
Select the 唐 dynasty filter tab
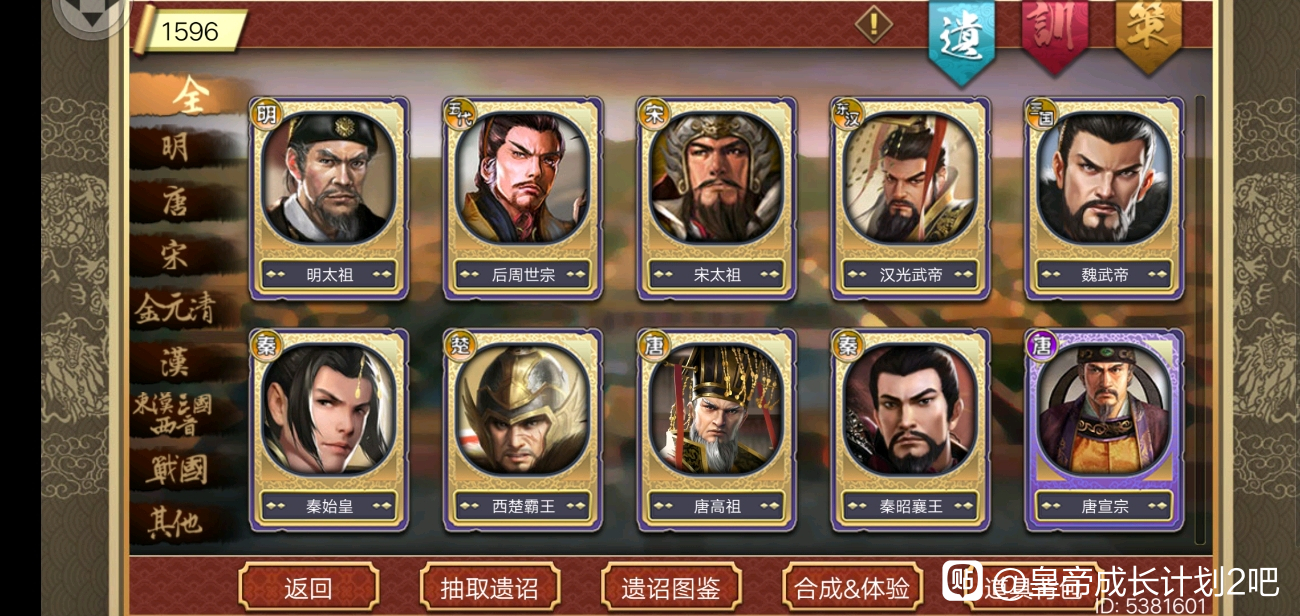pos(175,202)
